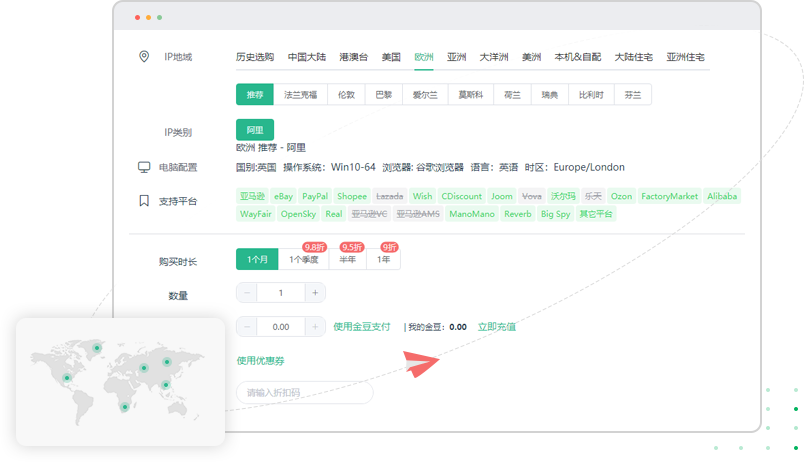Increase 数量 with the plus button

click(x=315, y=293)
